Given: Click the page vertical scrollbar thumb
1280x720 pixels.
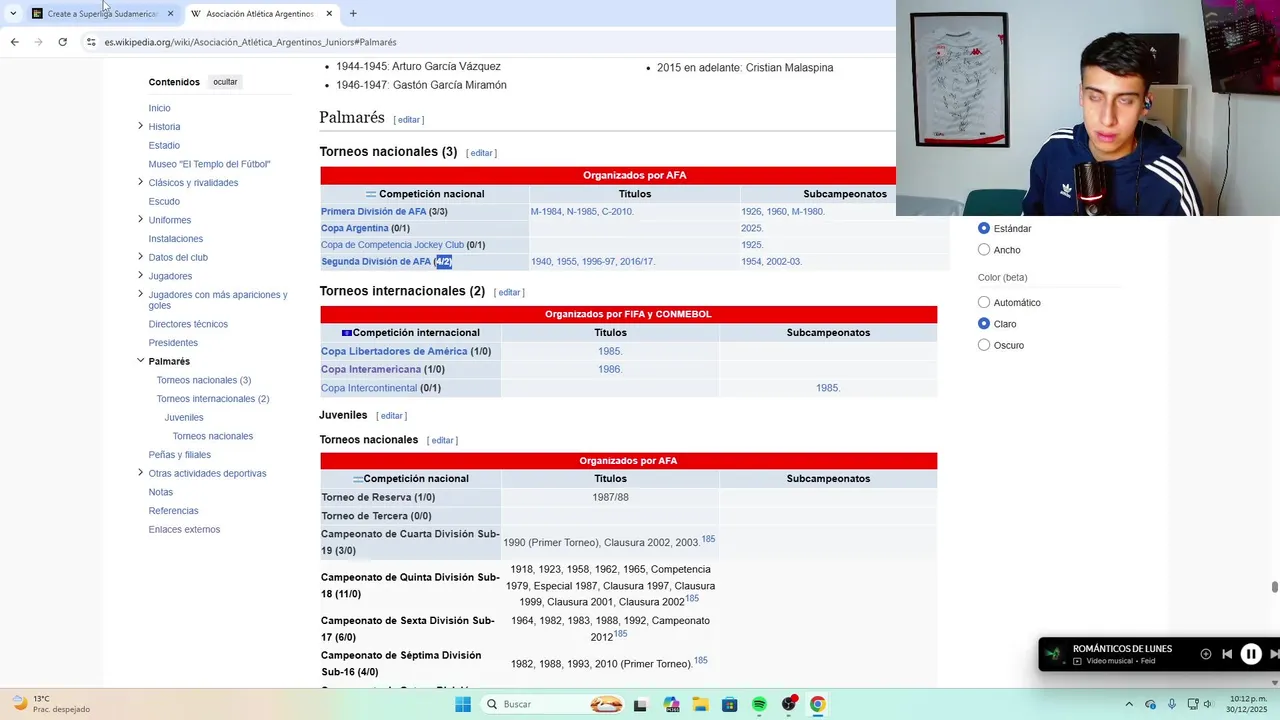Looking at the screenshot, I should click(1274, 587).
